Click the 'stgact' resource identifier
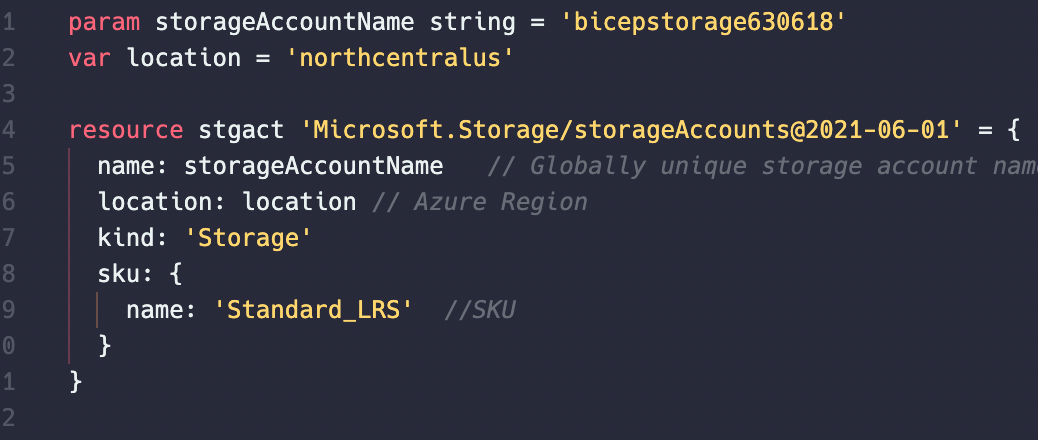The image size is (1038, 440). click(241, 130)
